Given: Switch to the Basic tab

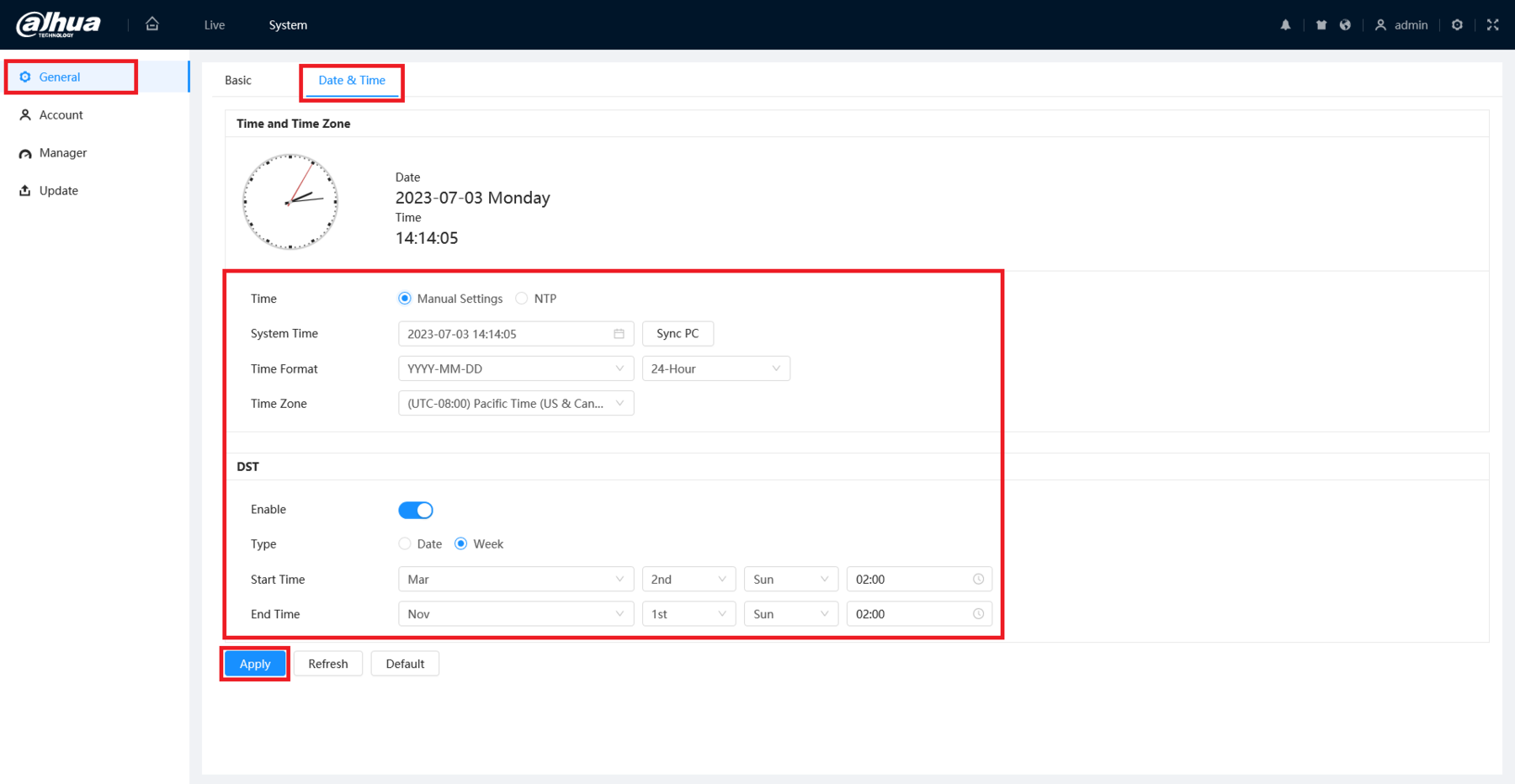Looking at the screenshot, I should tap(238, 81).
